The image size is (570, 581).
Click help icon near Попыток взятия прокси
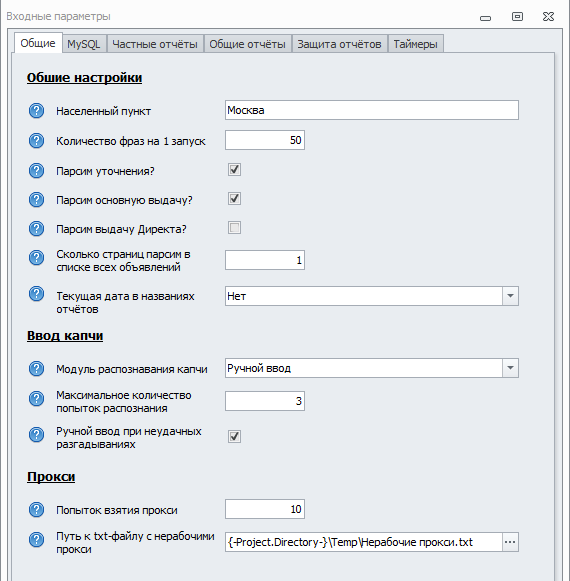click(36, 510)
